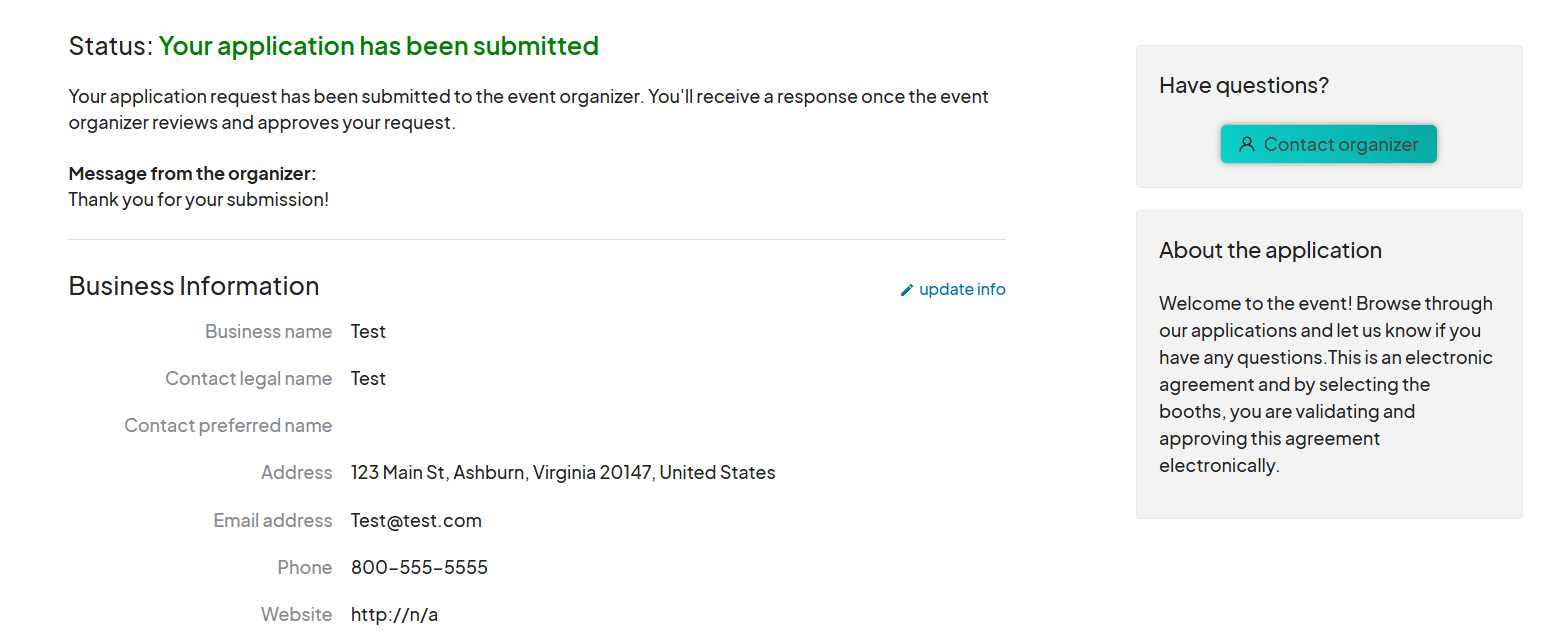
Task: Click the person icon in Contact organizer
Action: [1246, 144]
